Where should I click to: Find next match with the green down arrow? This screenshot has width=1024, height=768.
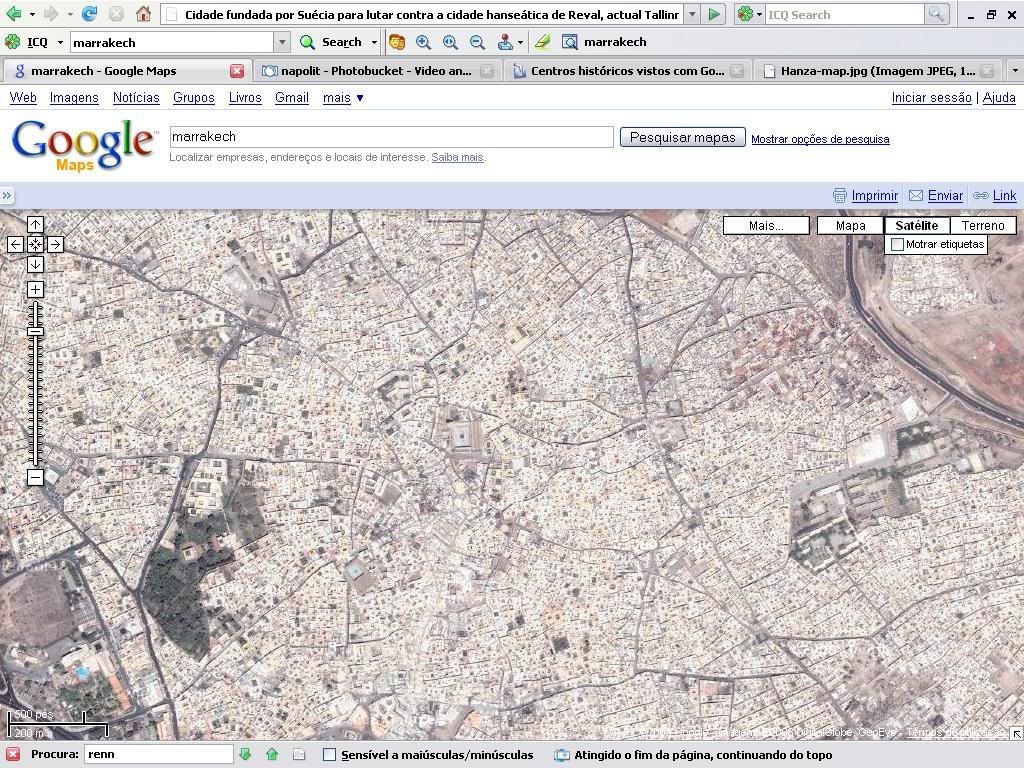click(245, 754)
